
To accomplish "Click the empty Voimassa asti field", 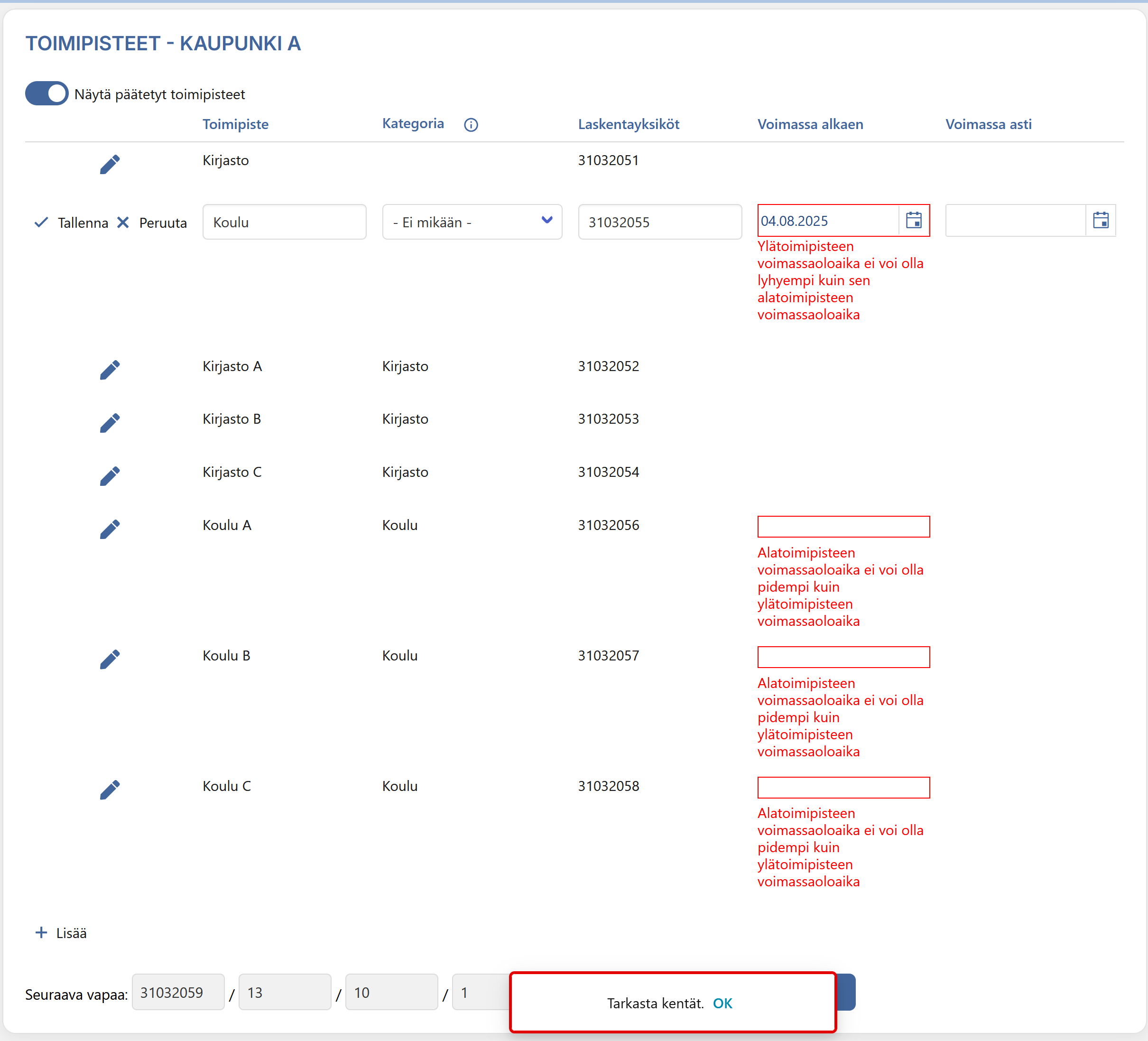I will (x=1015, y=220).
